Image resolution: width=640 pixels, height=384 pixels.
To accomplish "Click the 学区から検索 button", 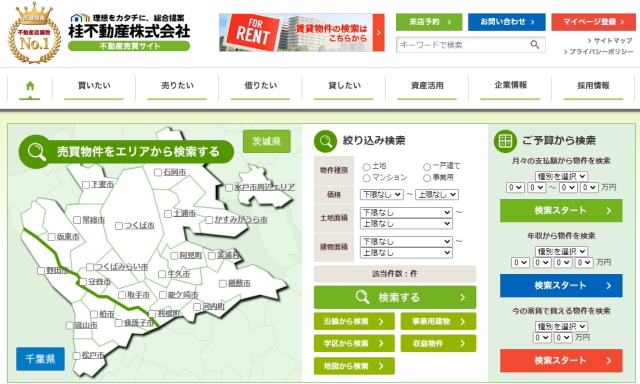I will tap(354, 344).
